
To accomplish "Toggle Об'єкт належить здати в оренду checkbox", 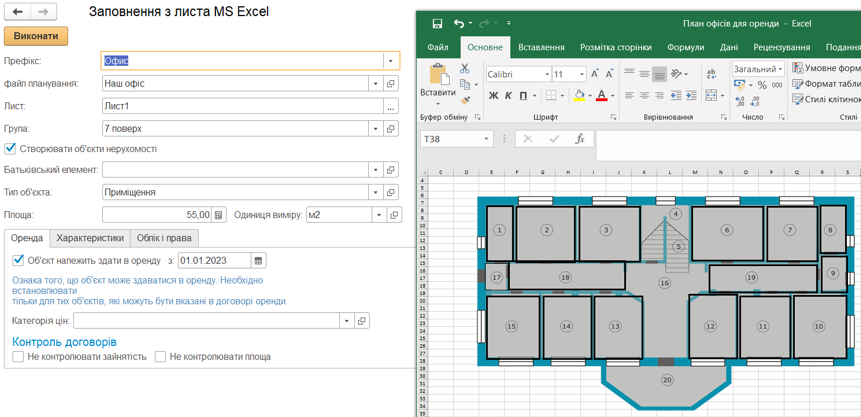I will (x=18, y=260).
